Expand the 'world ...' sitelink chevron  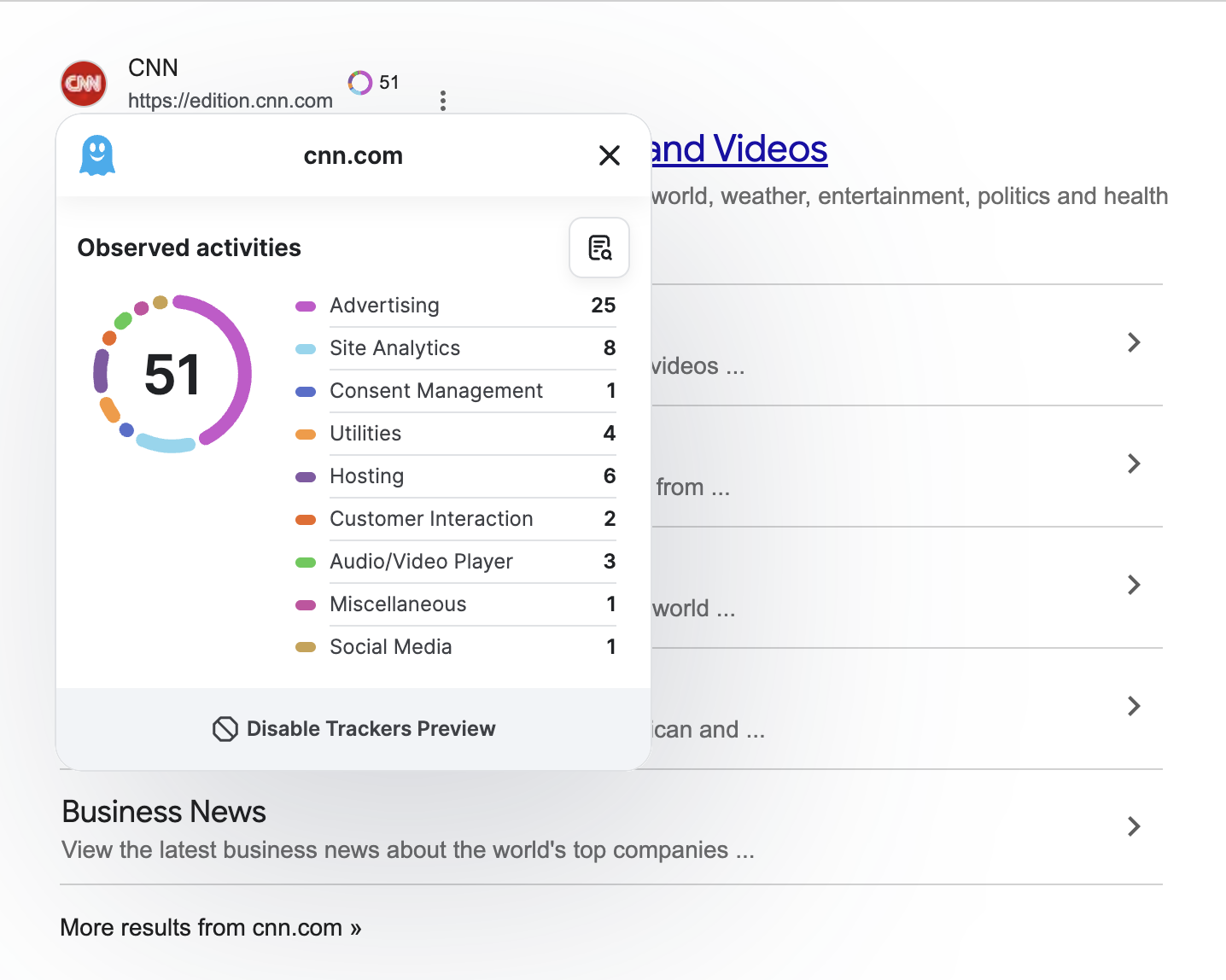1134,585
